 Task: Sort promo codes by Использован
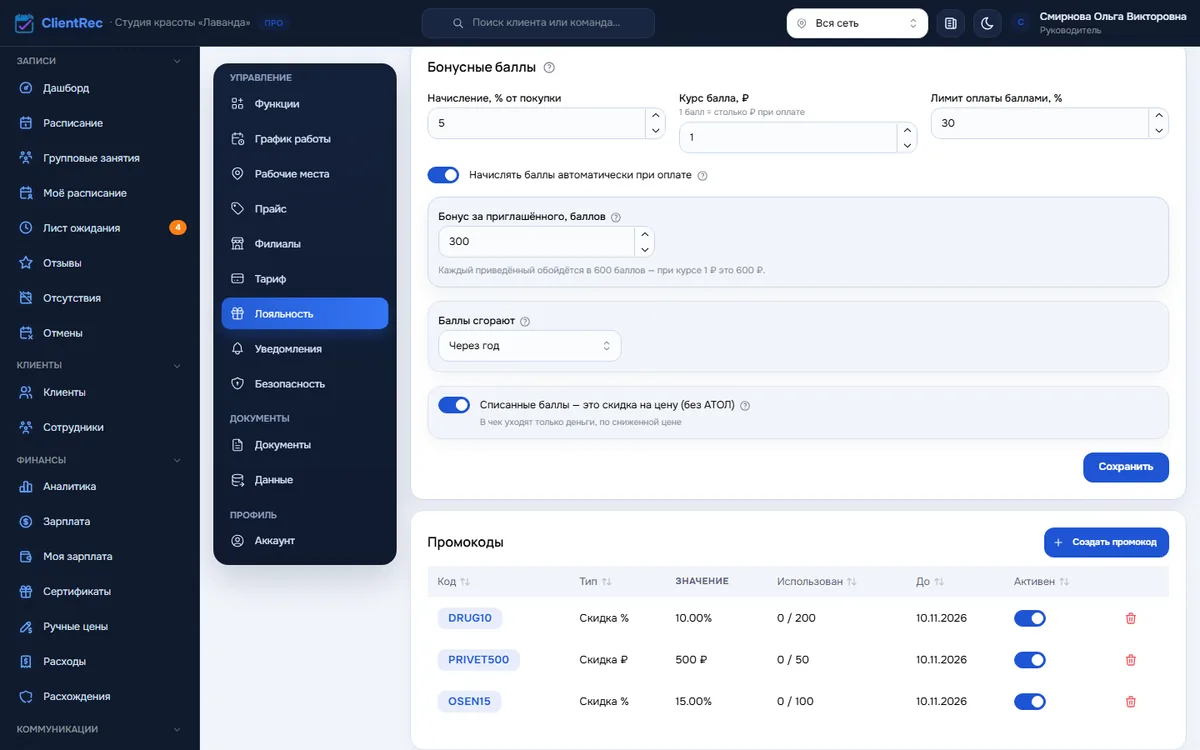[815, 582]
